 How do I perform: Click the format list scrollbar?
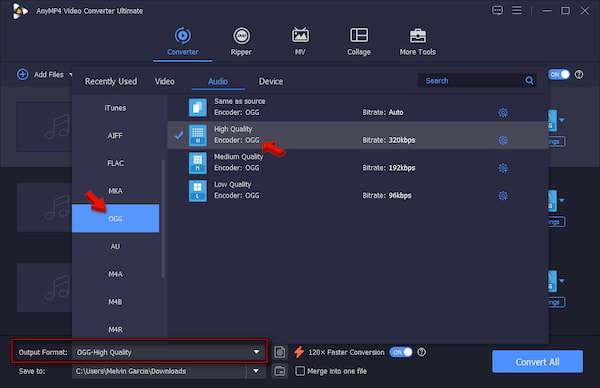(x=163, y=218)
